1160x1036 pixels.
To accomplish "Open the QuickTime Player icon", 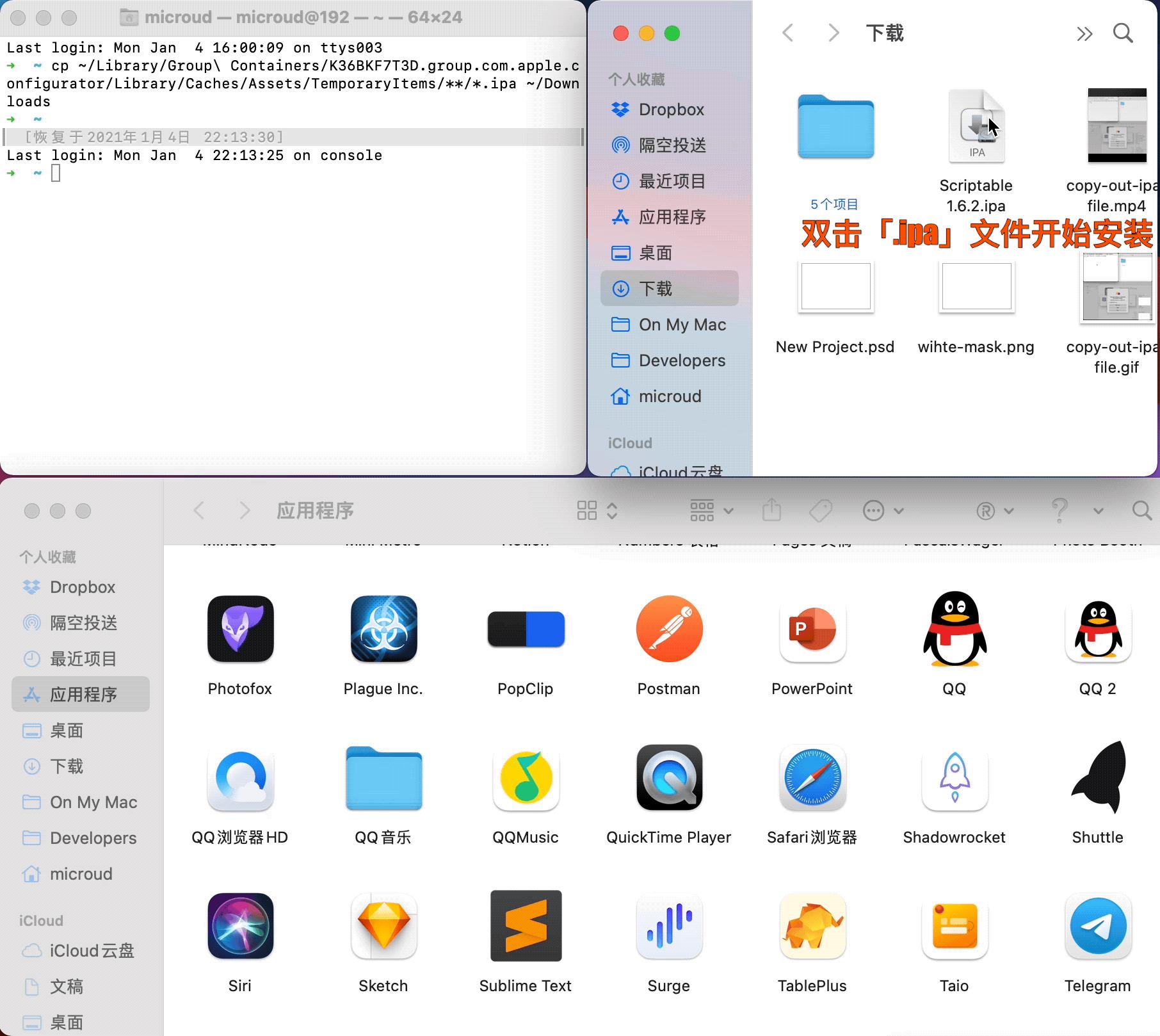I will tap(669, 777).
